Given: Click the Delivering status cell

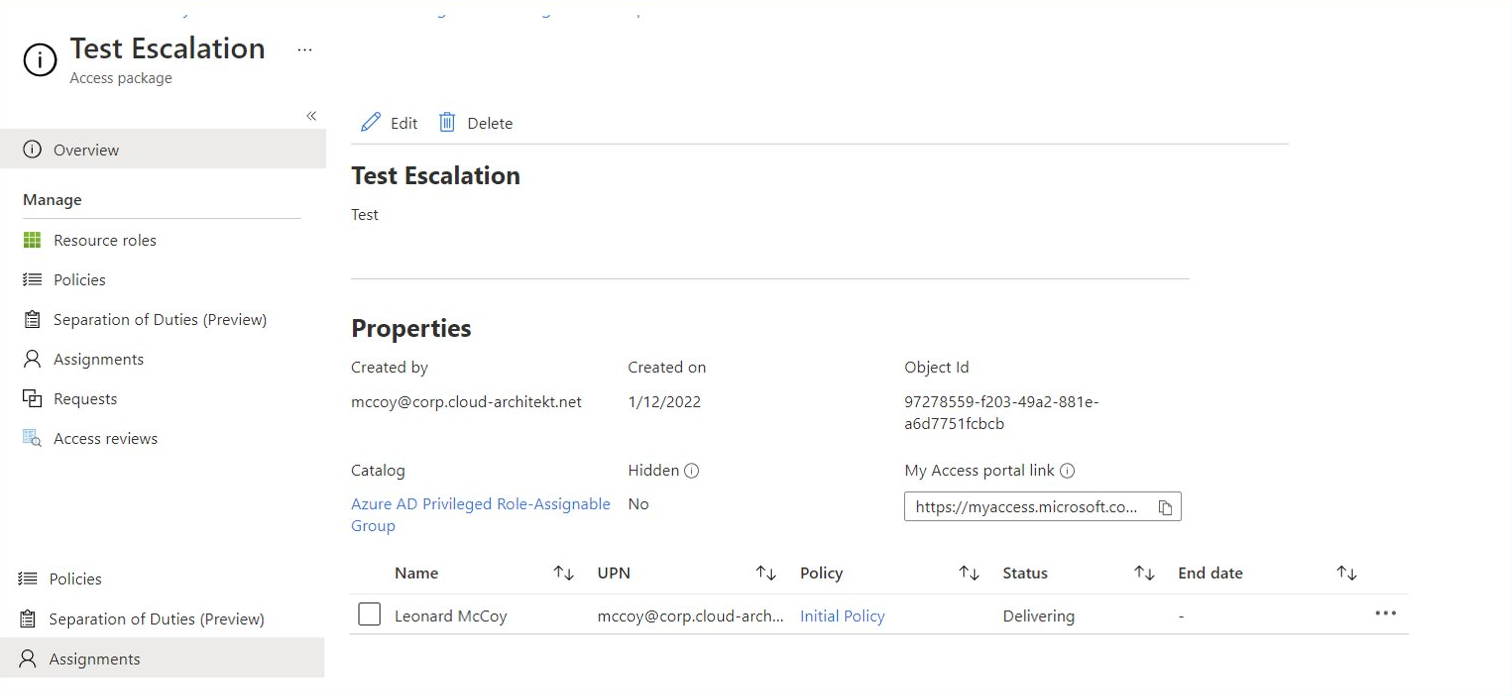Looking at the screenshot, I should point(1039,616).
